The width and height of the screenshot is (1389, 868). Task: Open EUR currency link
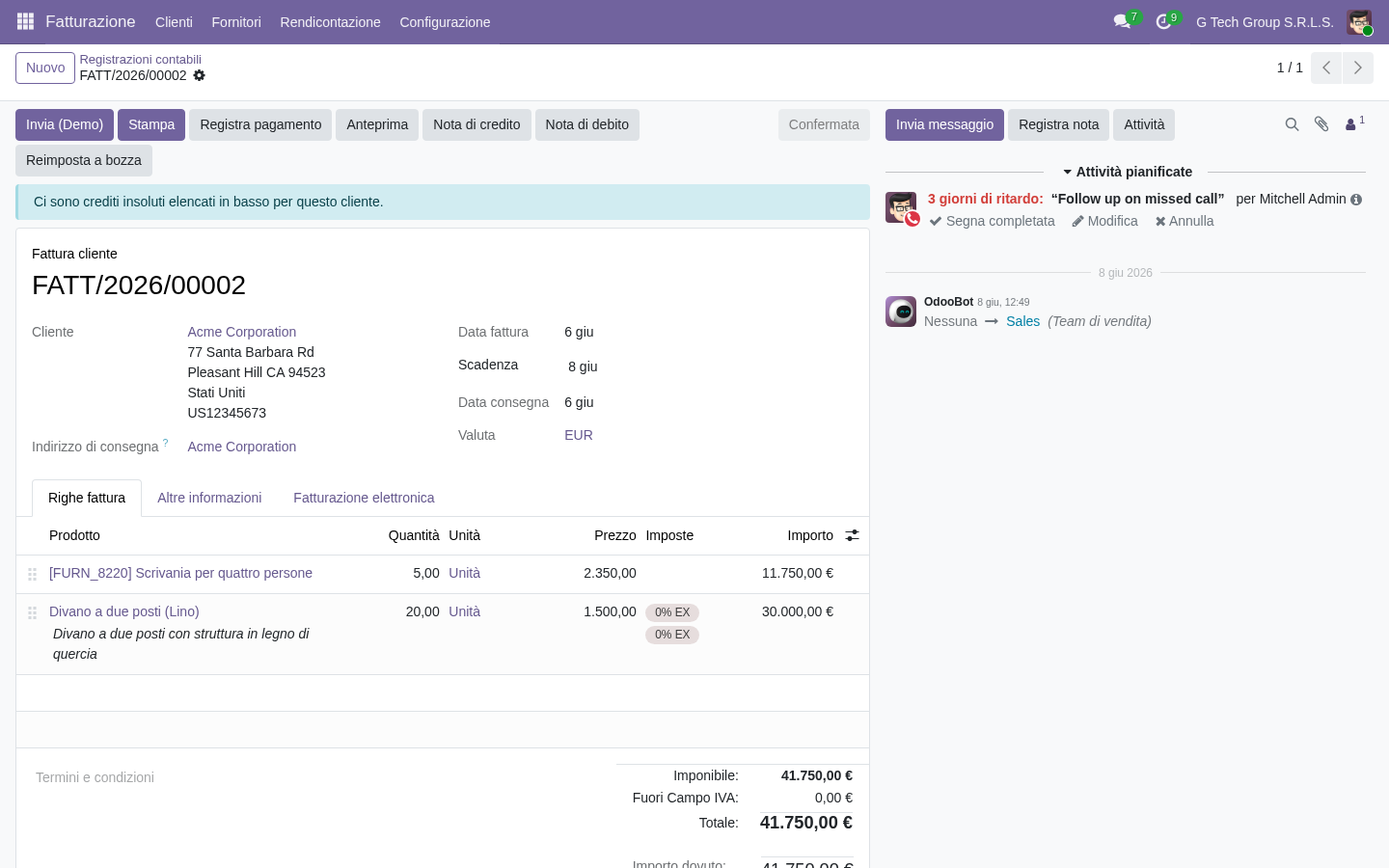click(x=579, y=435)
